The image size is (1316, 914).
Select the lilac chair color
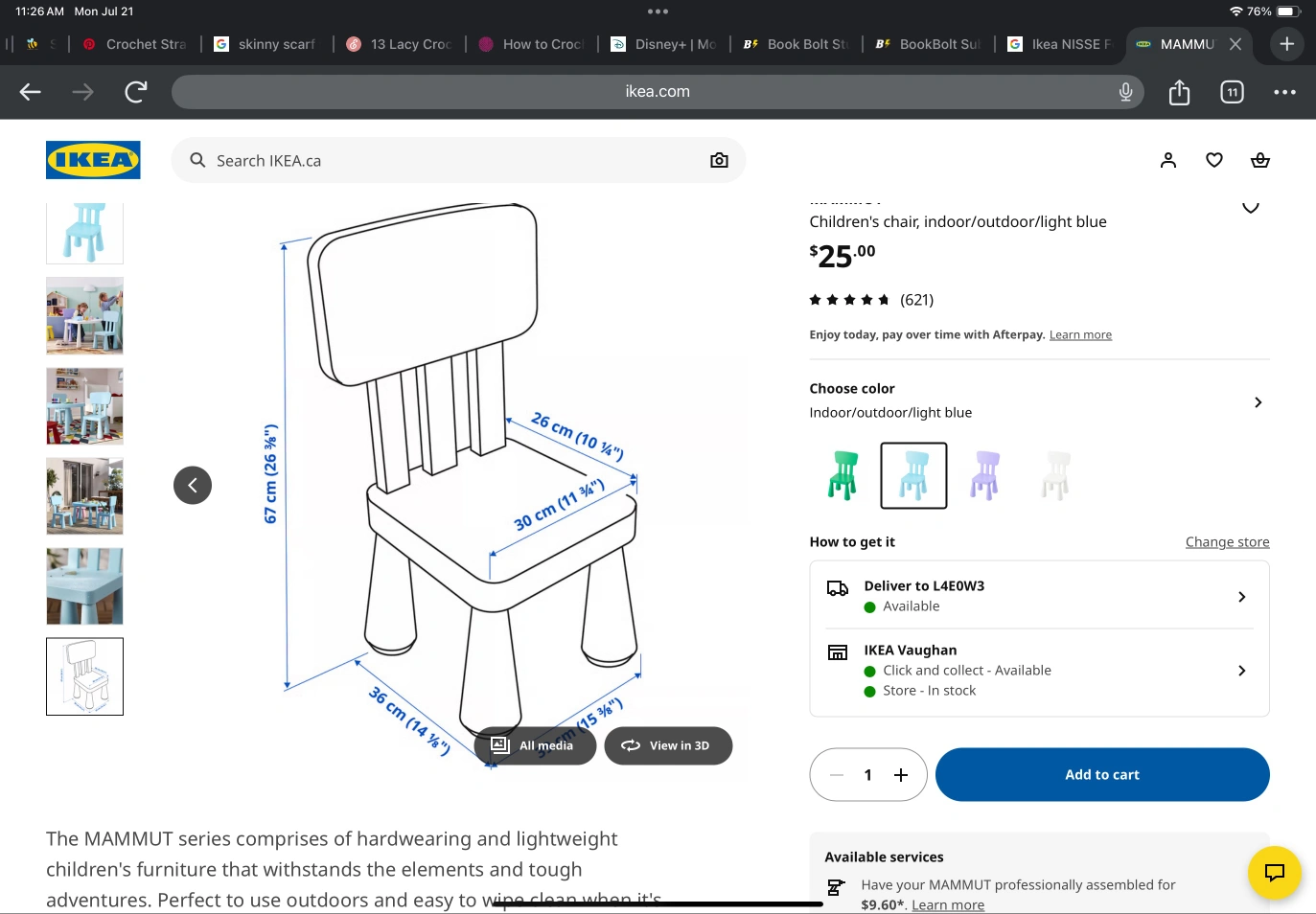pyautogui.click(x=984, y=475)
